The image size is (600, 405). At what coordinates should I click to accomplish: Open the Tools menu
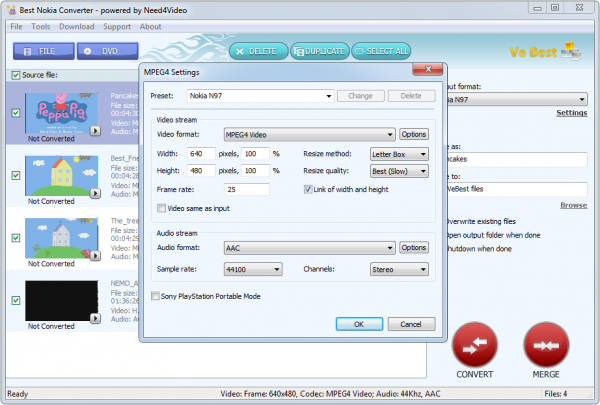tap(41, 27)
